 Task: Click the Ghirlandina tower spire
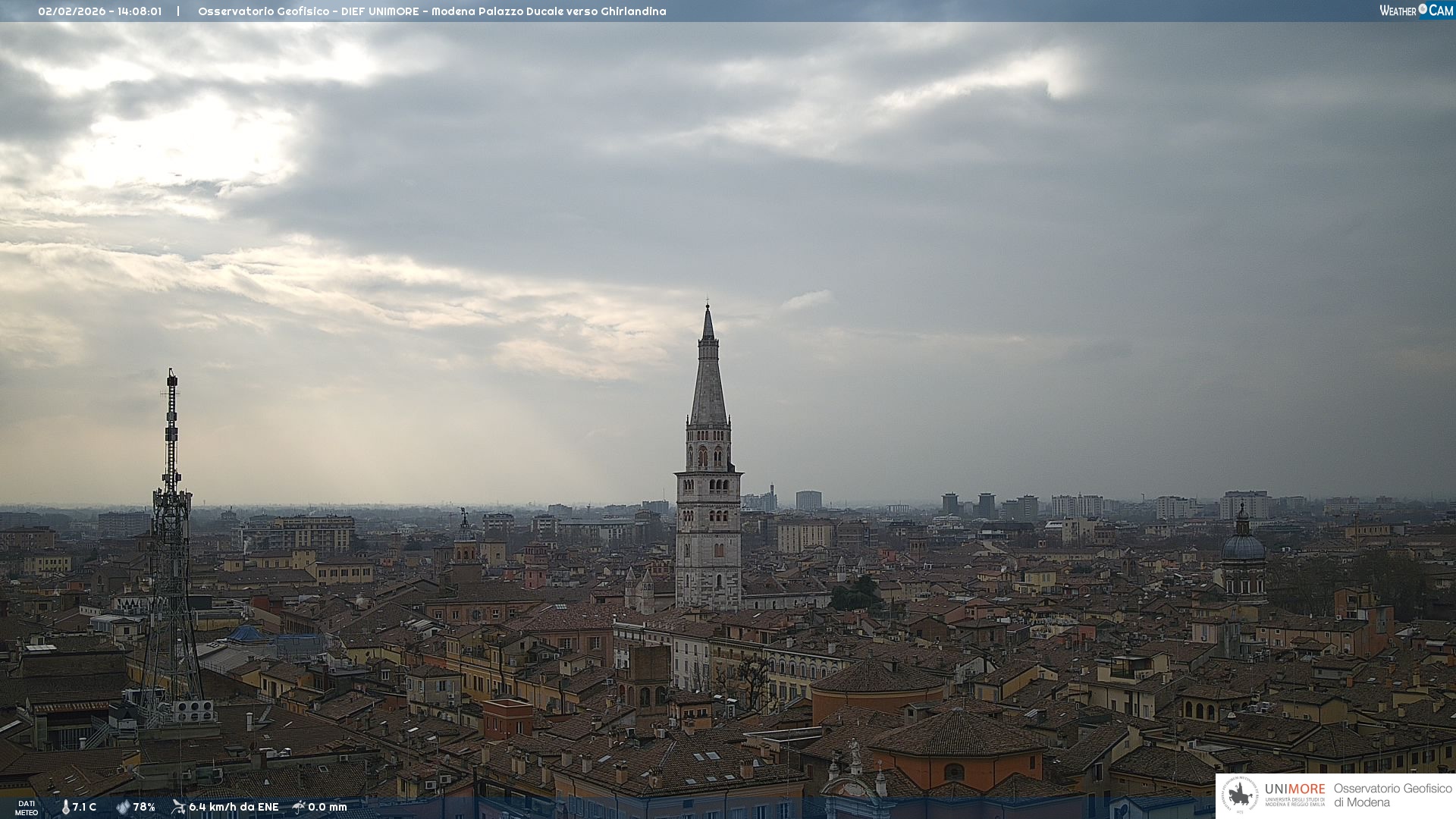tap(708, 379)
